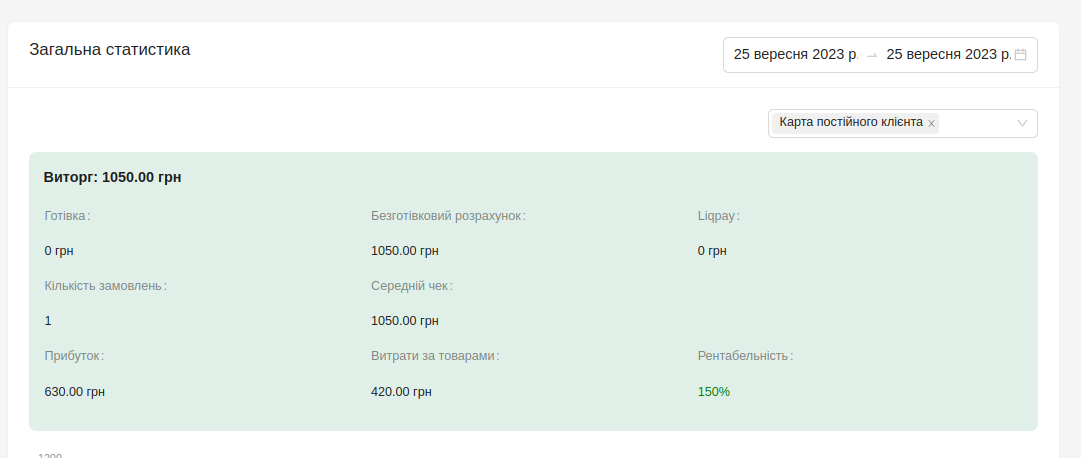The image size is (1081, 458).
Task: Expand the payment filter dropdown arrow
Action: pos(1022,123)
